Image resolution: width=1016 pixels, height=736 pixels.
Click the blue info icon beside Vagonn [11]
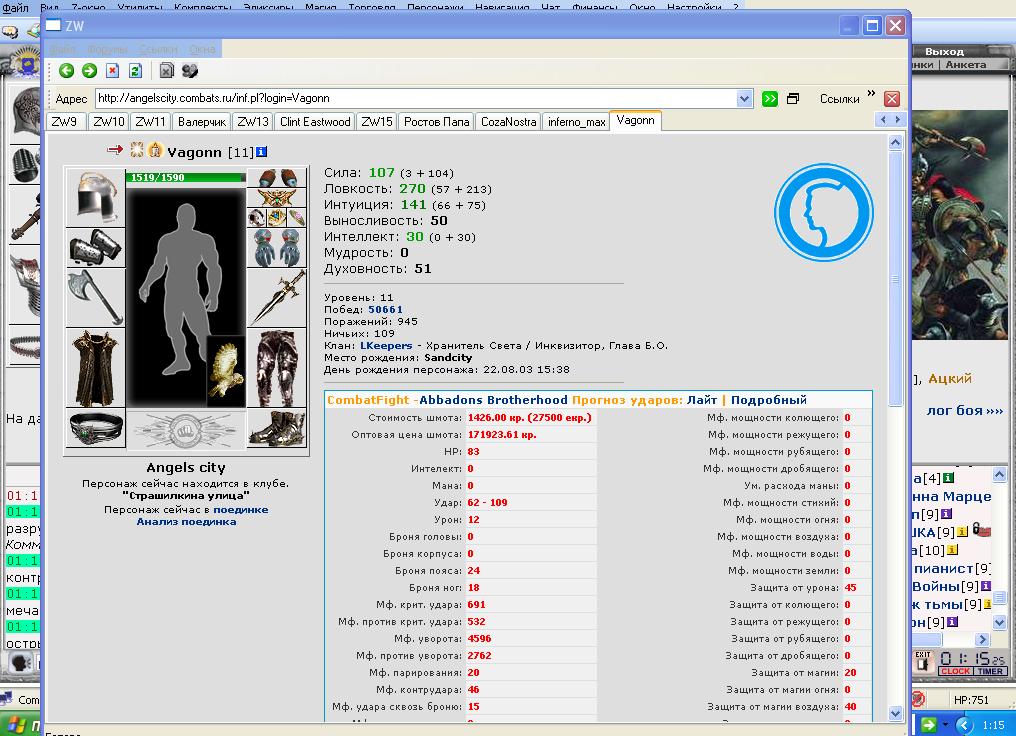261,152
